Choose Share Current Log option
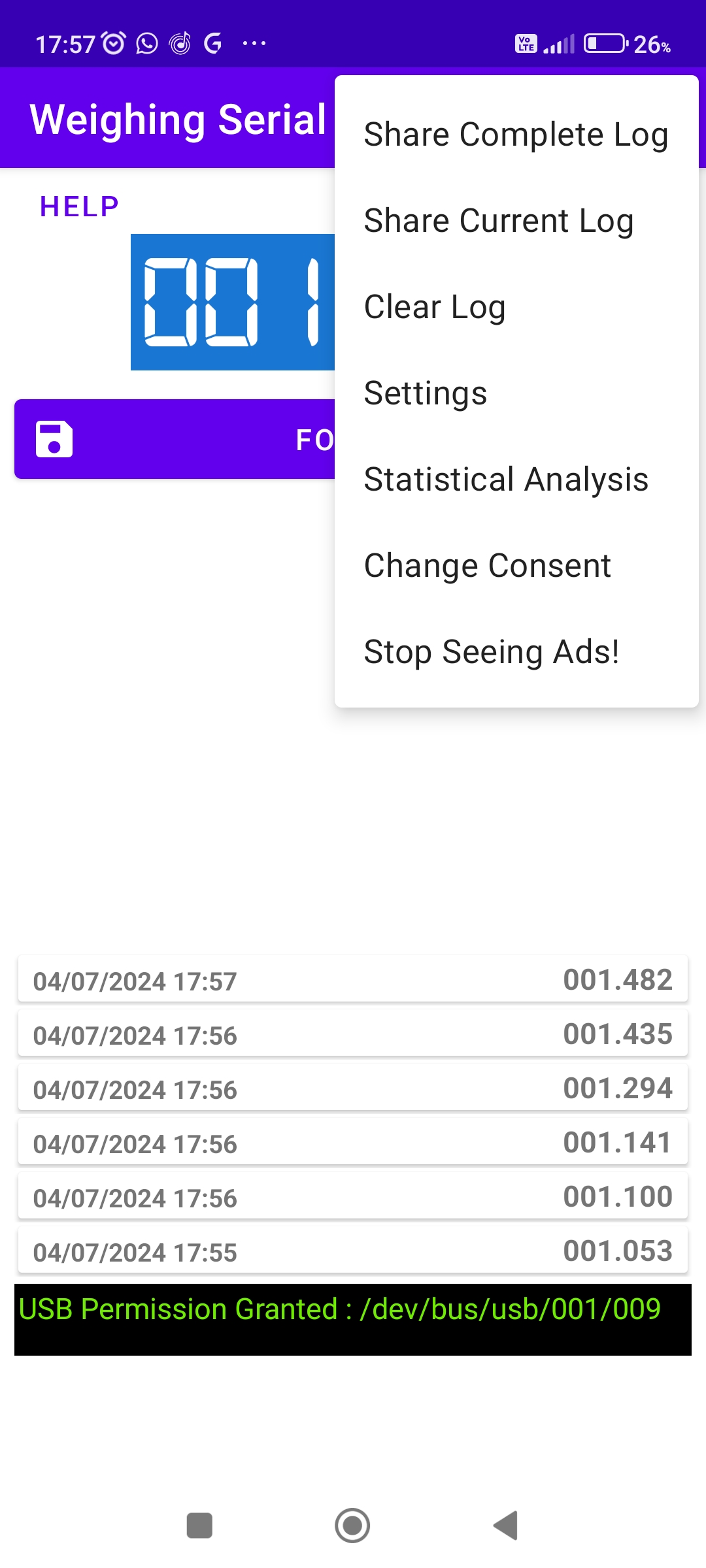Screen dimensions: 706x1568 [x=499, y=221]
